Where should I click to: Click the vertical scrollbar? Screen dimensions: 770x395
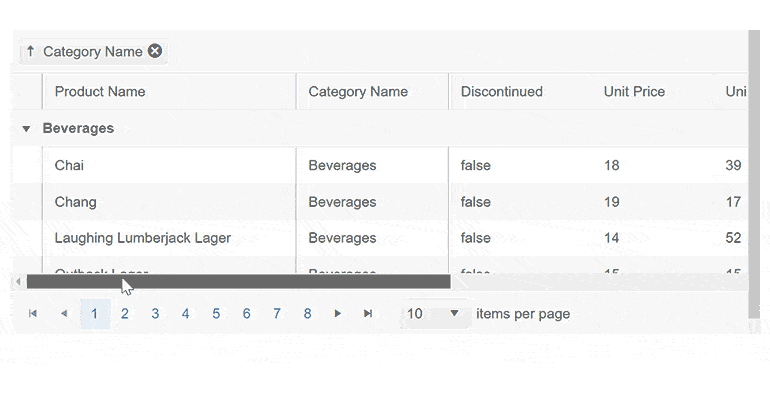754,174
